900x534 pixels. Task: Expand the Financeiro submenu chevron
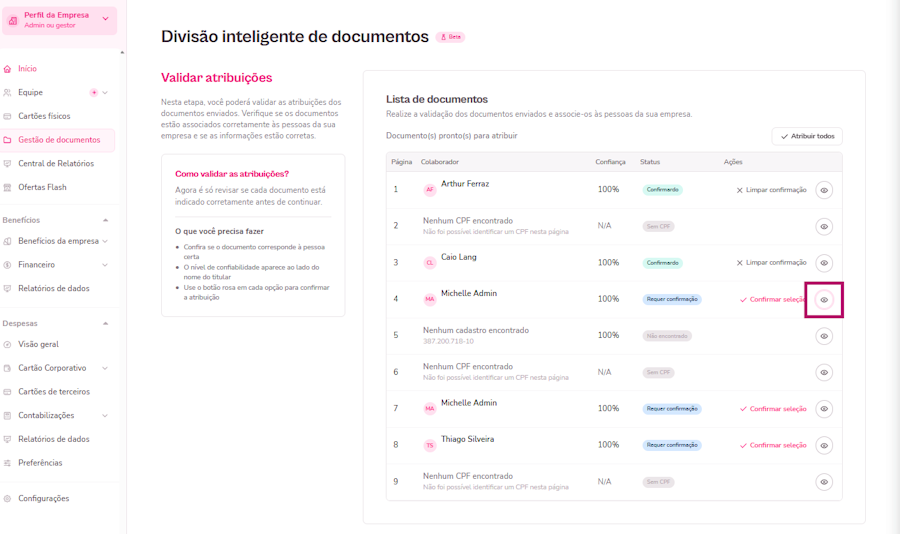click(105, 265)
